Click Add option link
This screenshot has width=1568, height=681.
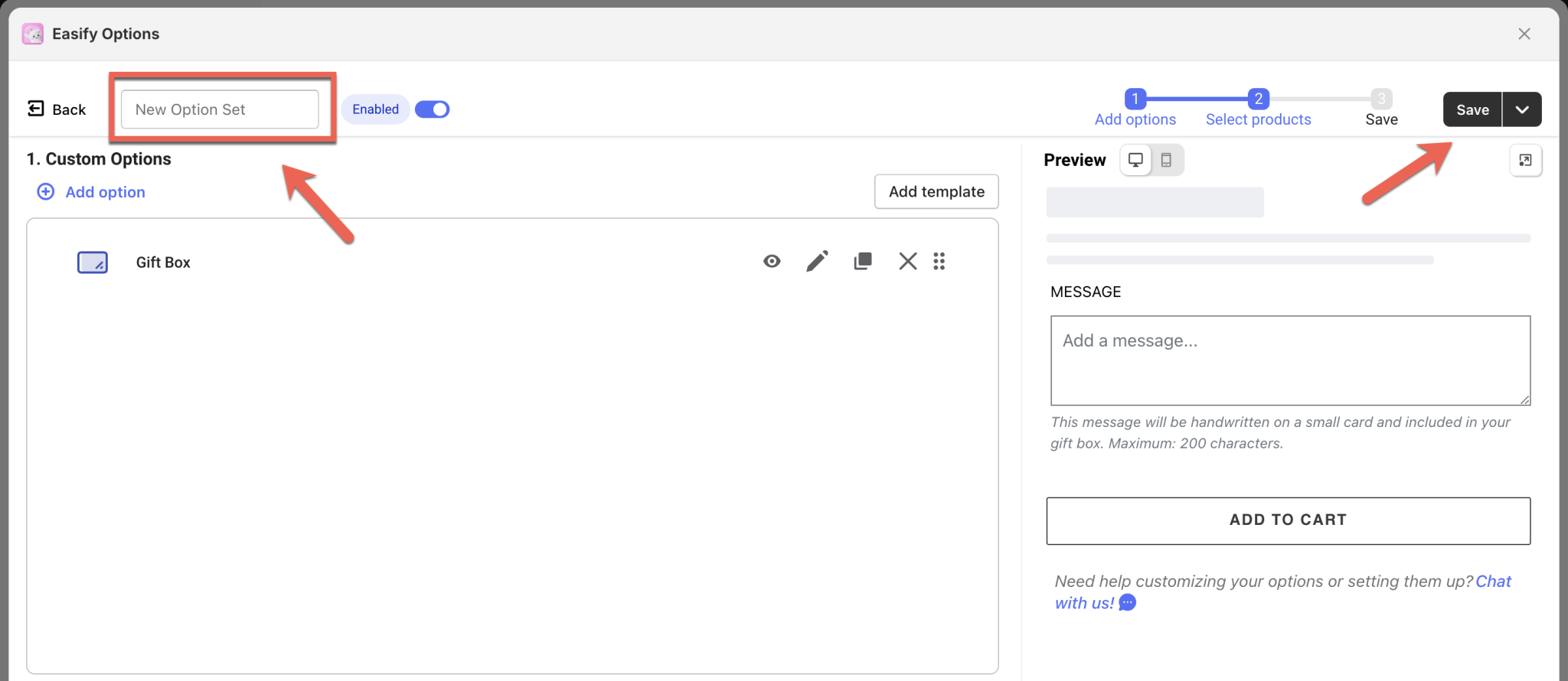pos(91,192)
